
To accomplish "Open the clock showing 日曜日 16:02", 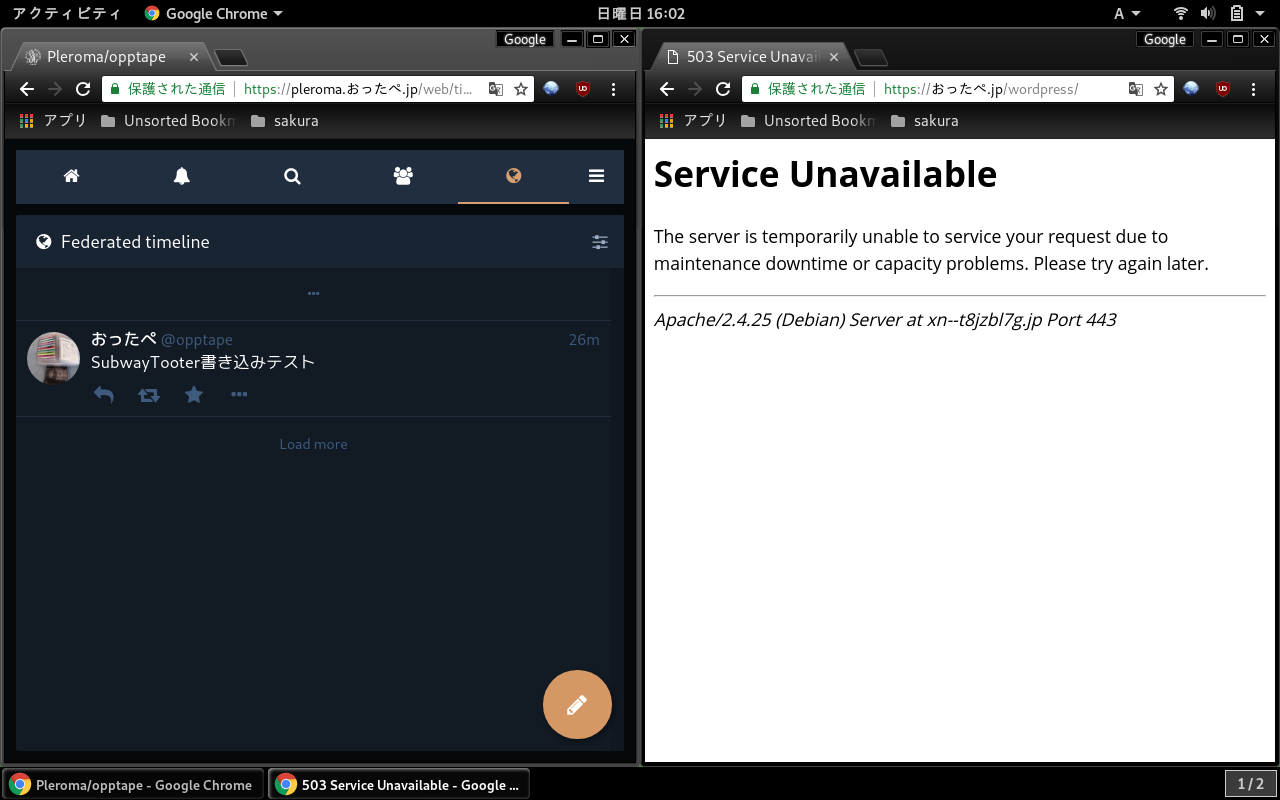I will tap(640, 13).
